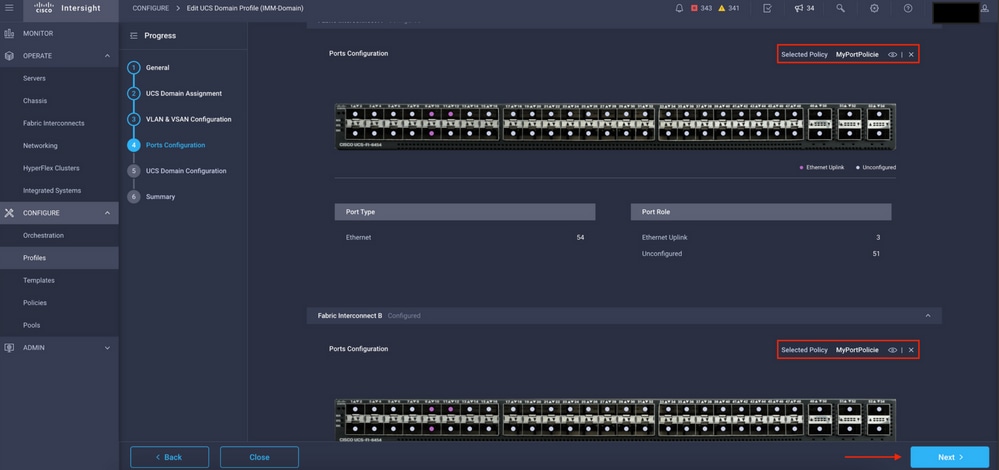Remove Fabric Interconnect A selected policy
This screenshot has height=470, width=999.
pos(911,55)
